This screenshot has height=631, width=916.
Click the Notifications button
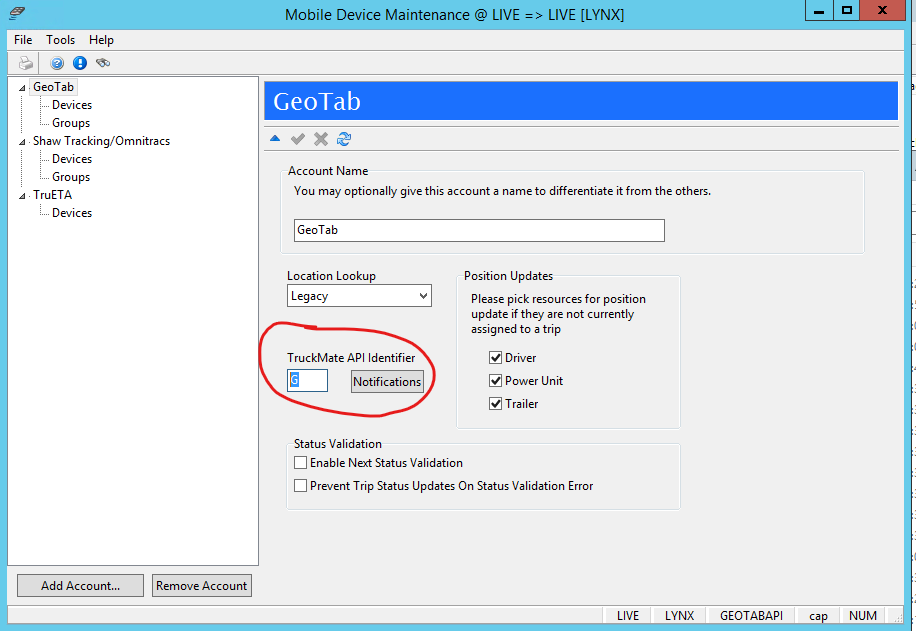[x=387, y=382]
